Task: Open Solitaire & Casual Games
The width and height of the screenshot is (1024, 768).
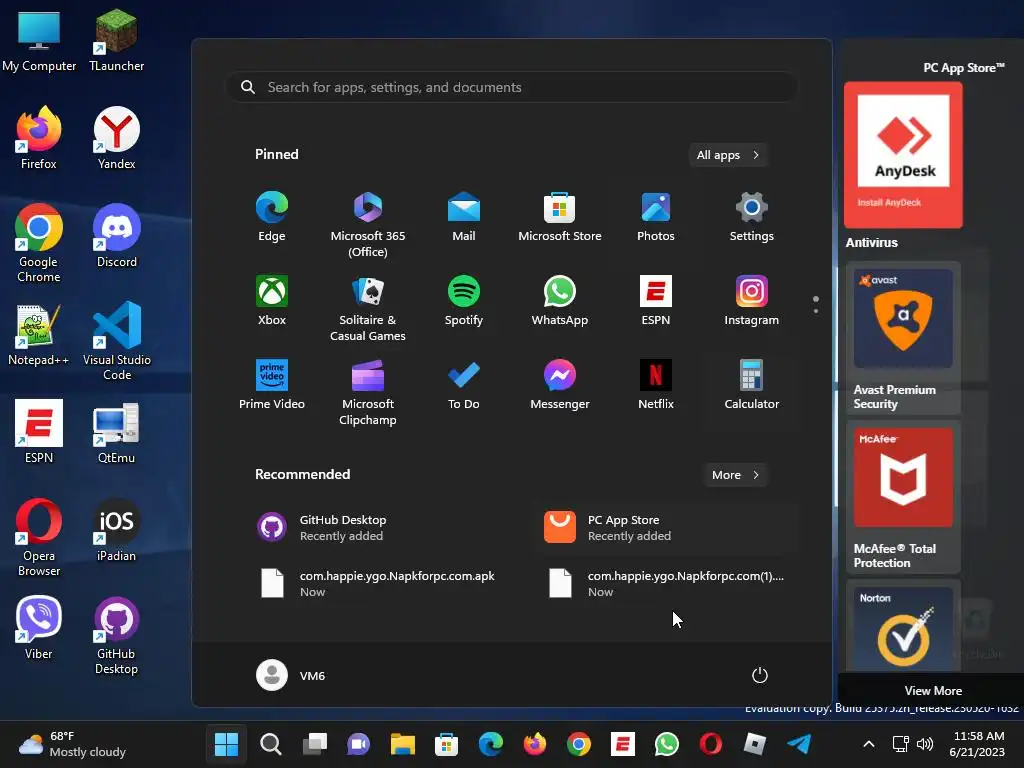Action: point(368,309)
